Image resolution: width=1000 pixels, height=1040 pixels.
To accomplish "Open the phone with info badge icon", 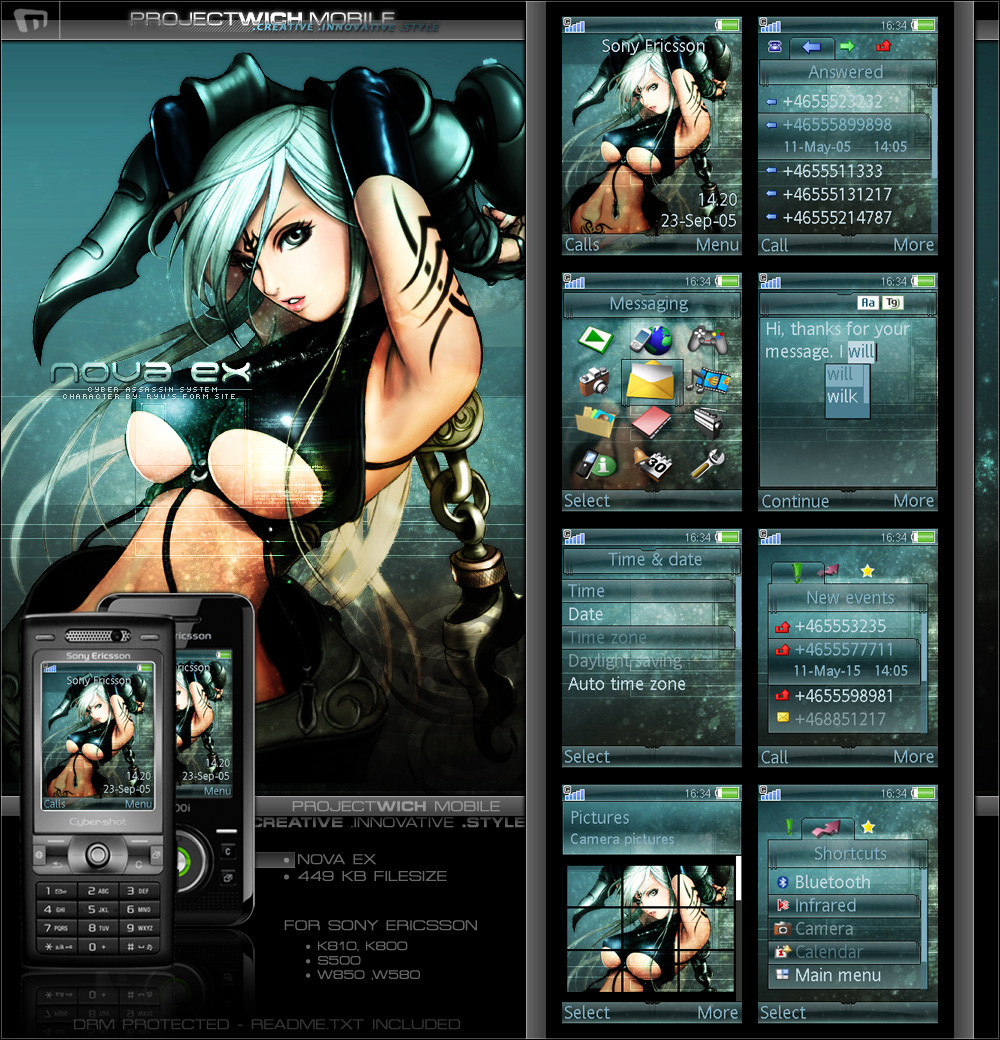I will (595, 464).
